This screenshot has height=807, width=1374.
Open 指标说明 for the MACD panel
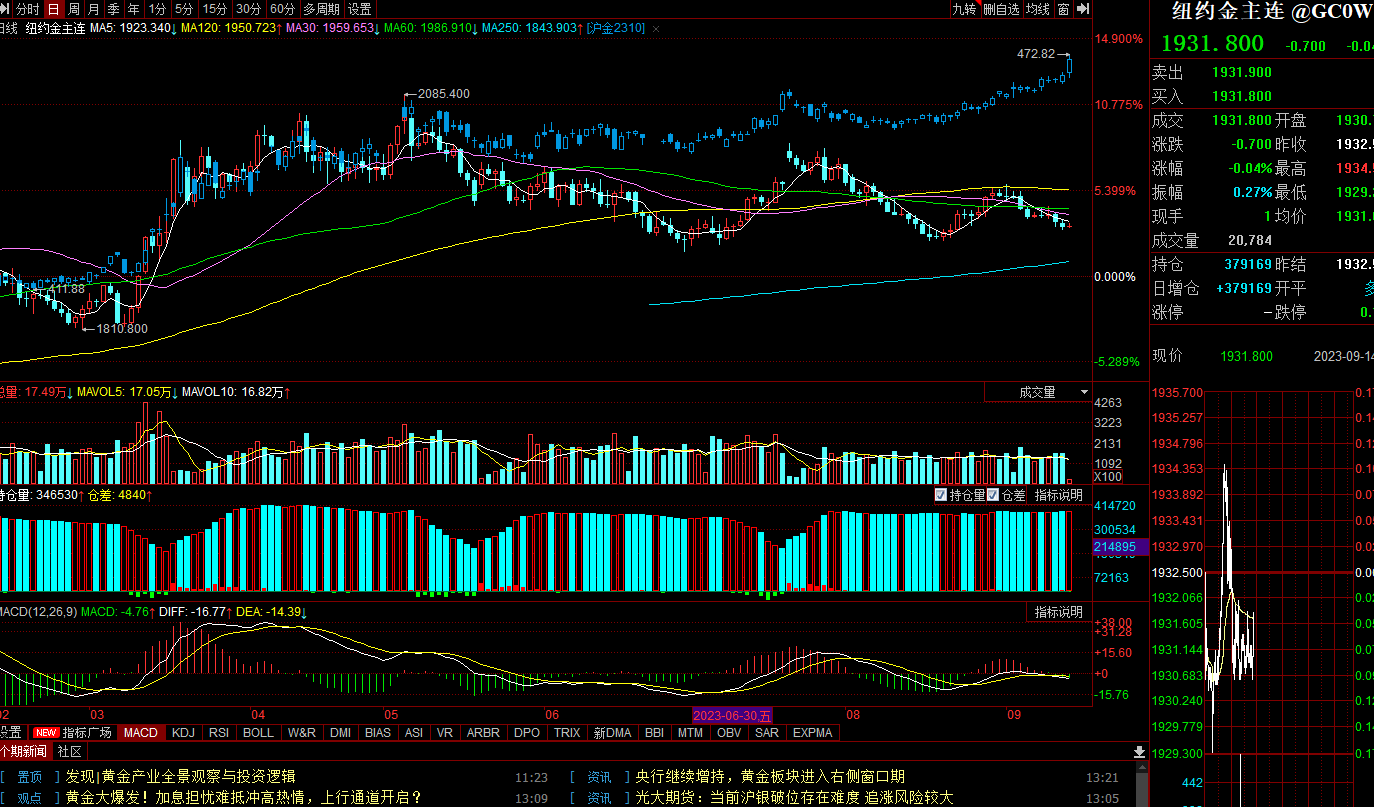(1058, 612)
